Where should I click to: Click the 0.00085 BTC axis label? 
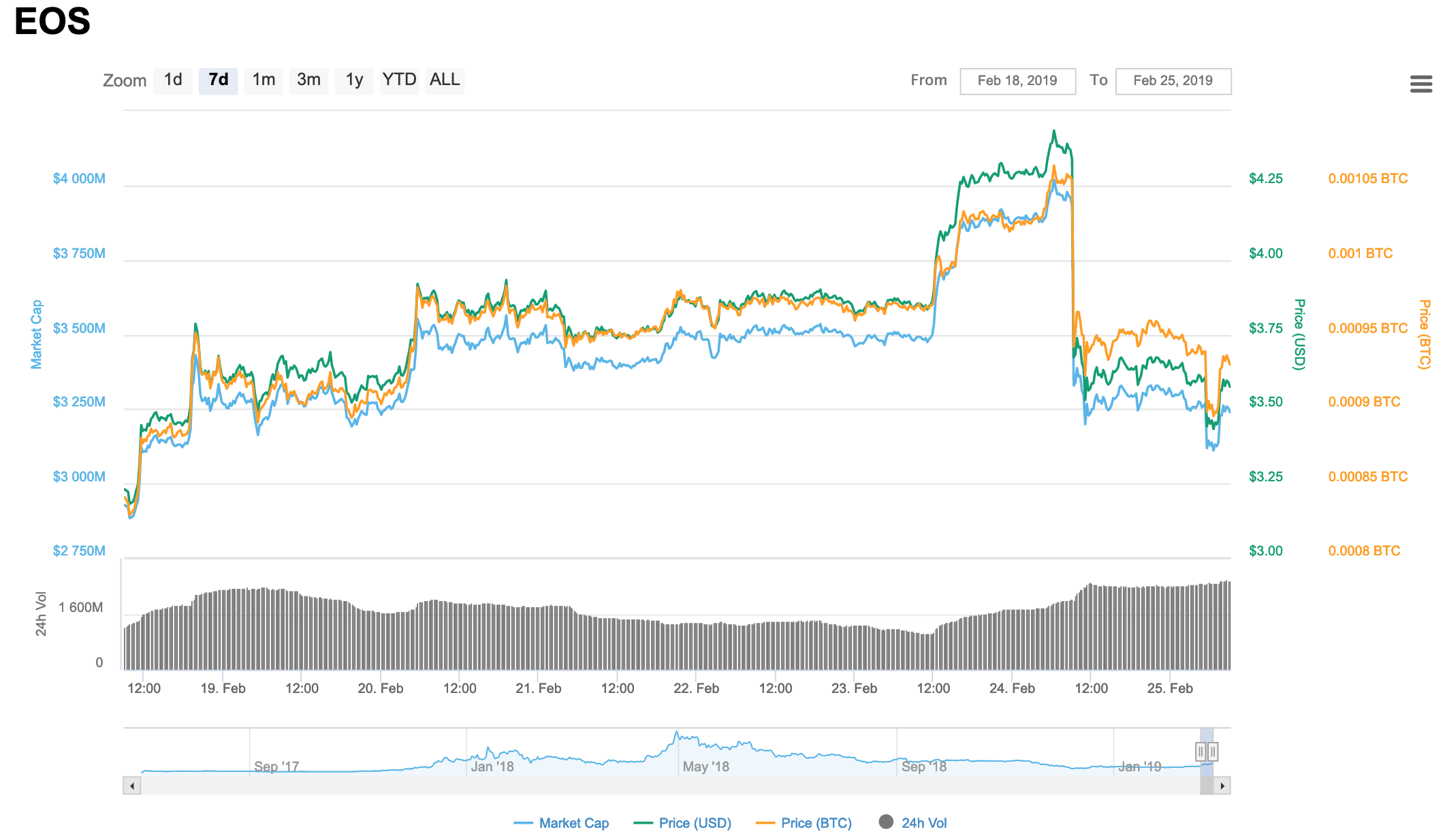[1368, 476]
